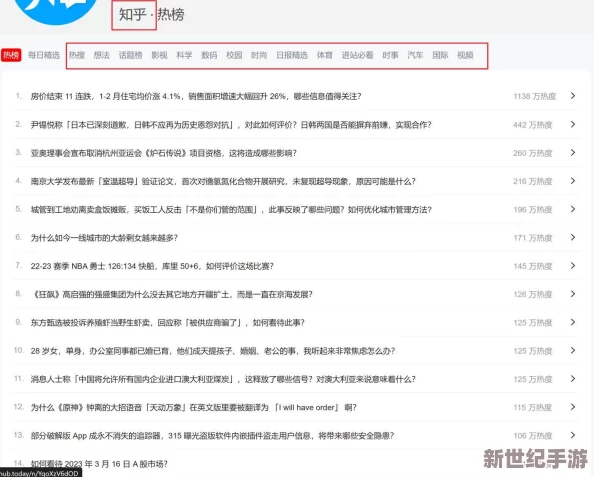Expand arrow on 《狂飙》高启强 row
This screenshot has width=594, height=477.
click(573, 294)
